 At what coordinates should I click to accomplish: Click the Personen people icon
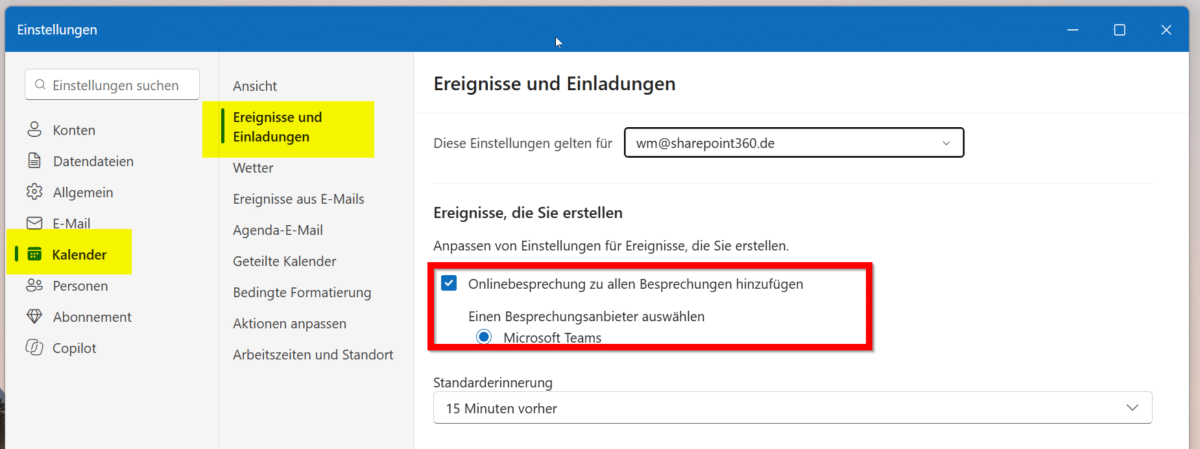pos(35,286)
